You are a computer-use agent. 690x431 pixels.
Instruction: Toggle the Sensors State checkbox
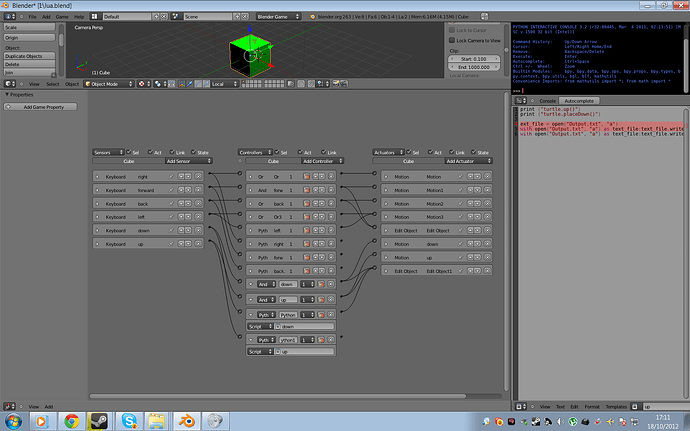(194, 152)
